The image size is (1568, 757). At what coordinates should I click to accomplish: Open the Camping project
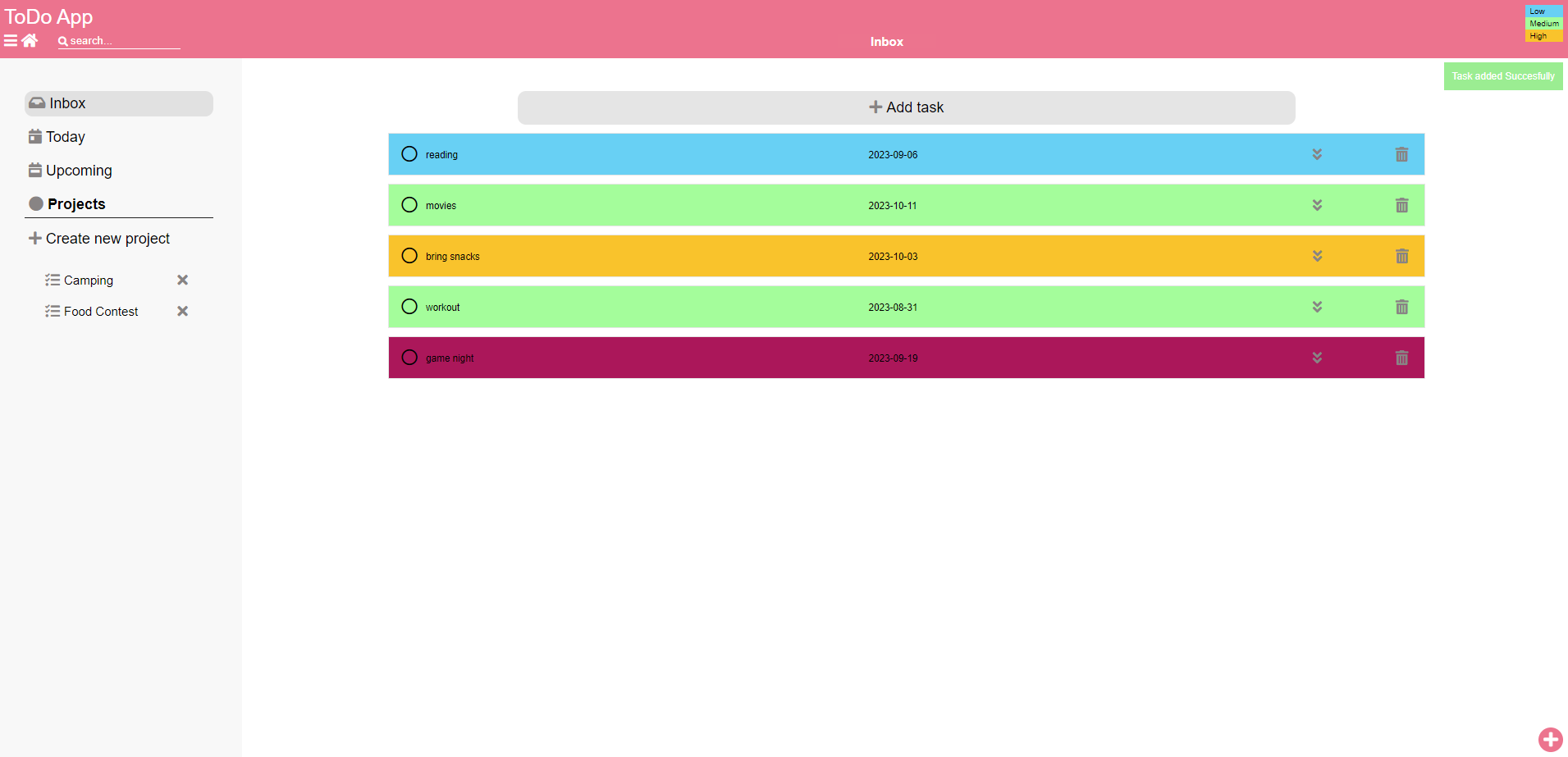(x=88, y=280)
